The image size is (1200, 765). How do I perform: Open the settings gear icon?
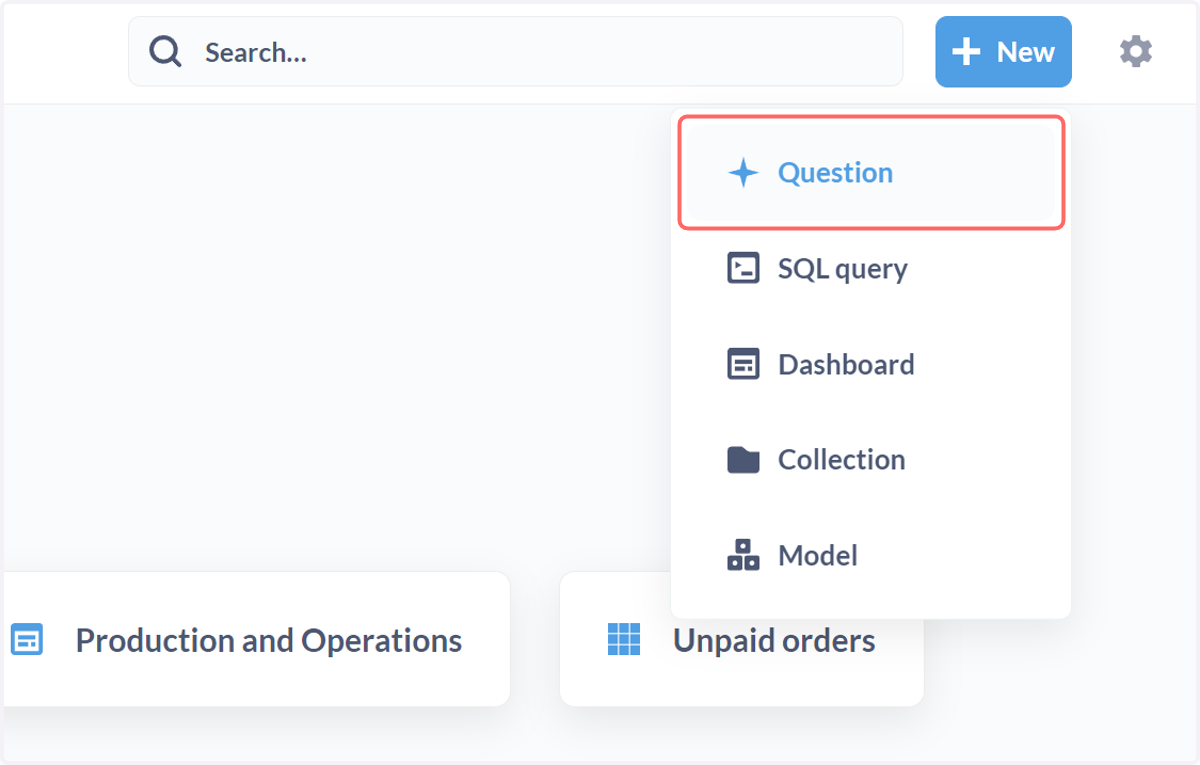point(1135,52)
